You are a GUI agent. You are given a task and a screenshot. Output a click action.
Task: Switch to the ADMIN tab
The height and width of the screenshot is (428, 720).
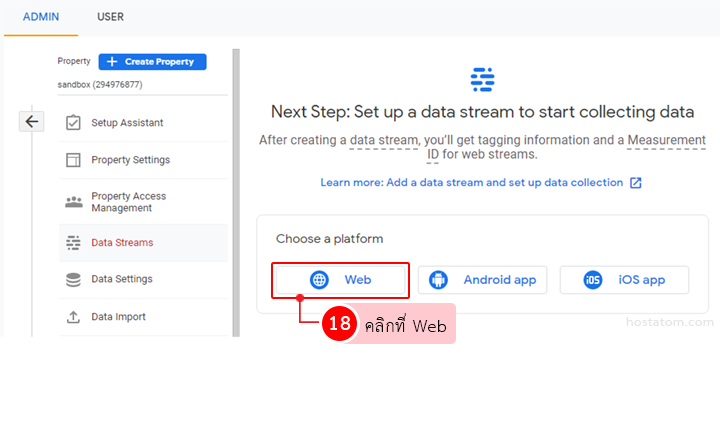41,17
